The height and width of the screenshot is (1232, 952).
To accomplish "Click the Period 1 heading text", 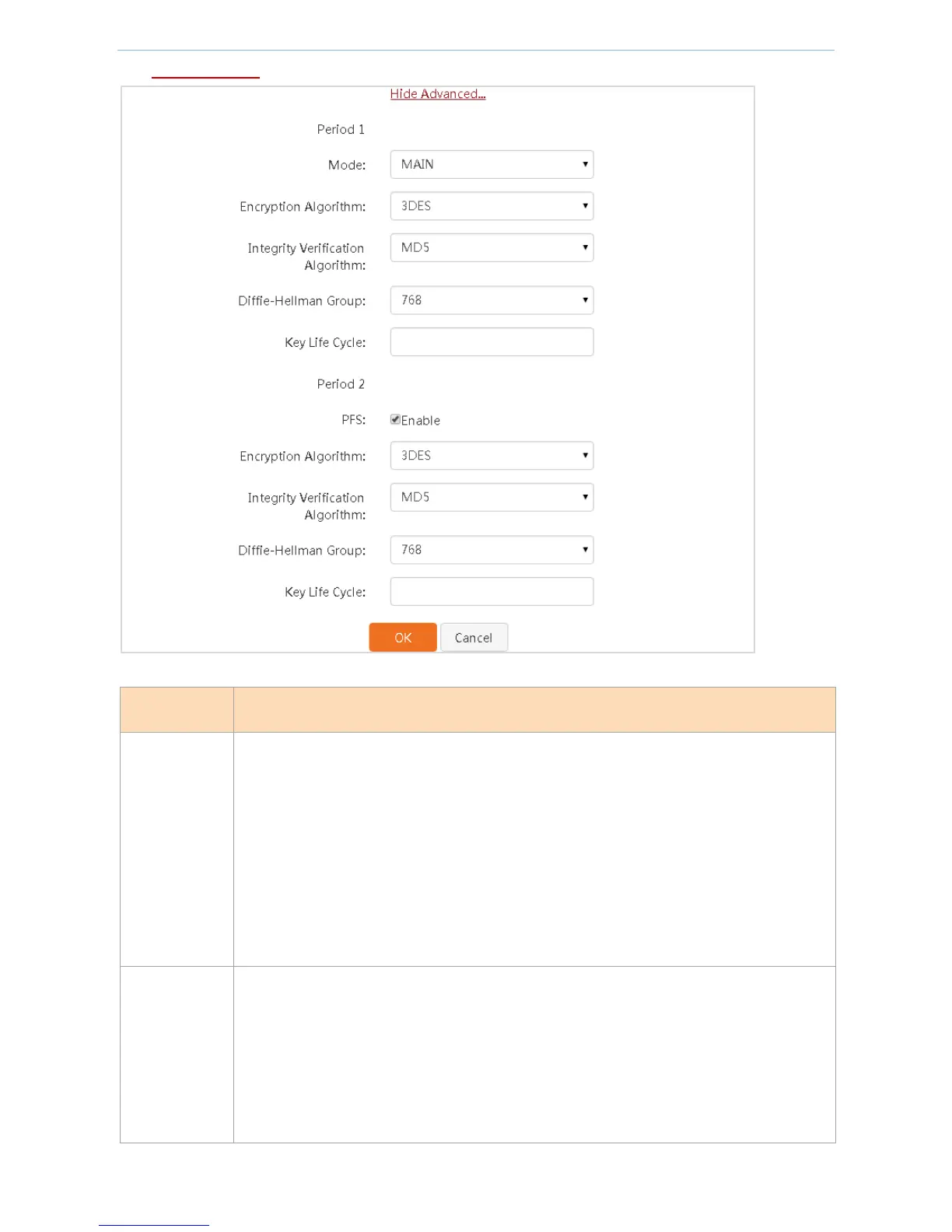I will (341, 130).
